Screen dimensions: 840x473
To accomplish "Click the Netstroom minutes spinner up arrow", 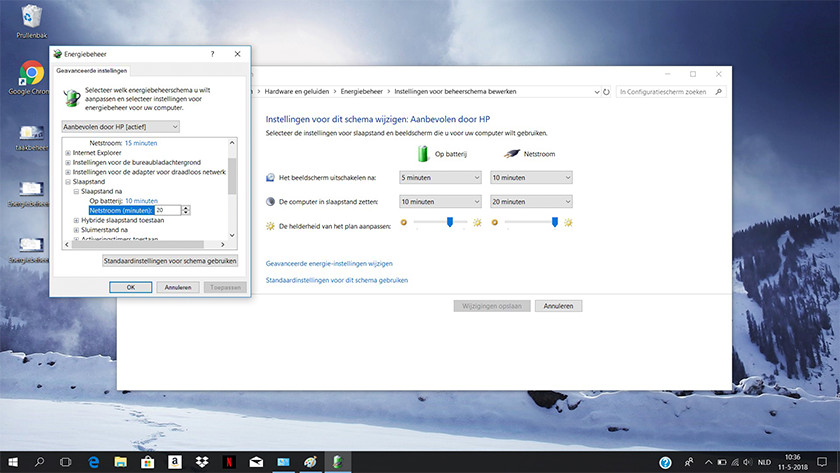I will pos(186,208).
